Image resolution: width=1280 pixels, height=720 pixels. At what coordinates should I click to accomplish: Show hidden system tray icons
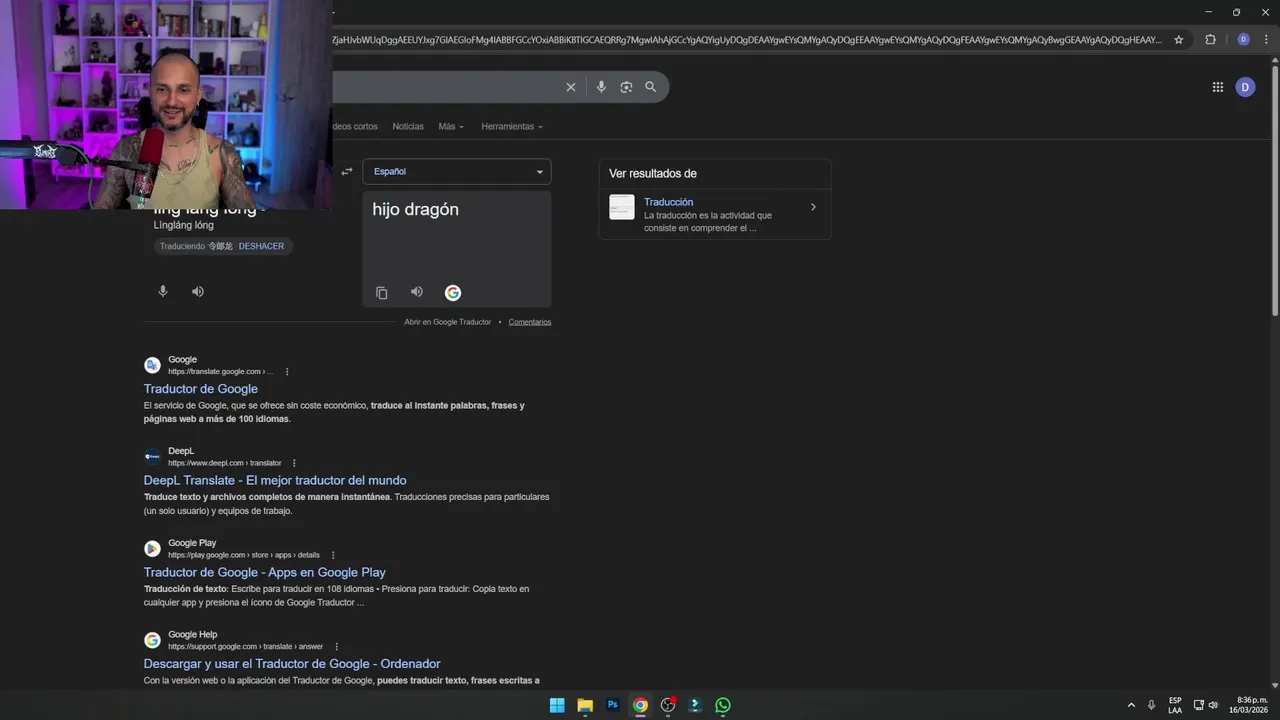tap(1131, 705)
